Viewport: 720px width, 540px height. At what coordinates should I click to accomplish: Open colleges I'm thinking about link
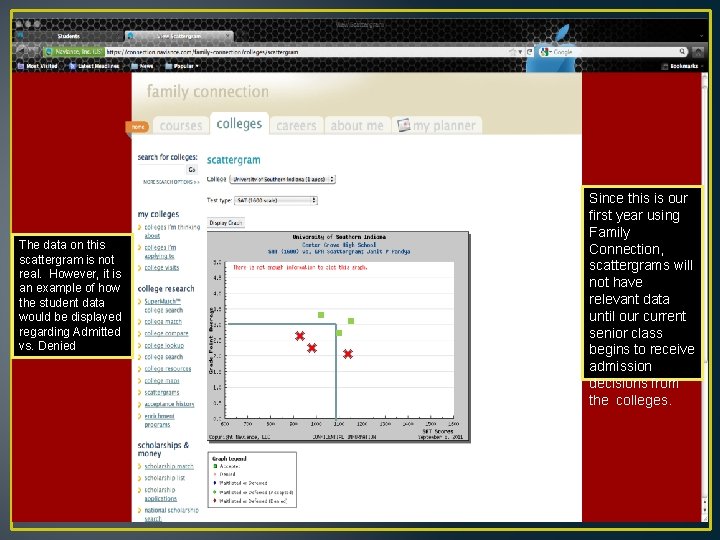pyautogui.click(x=172, y=231)
